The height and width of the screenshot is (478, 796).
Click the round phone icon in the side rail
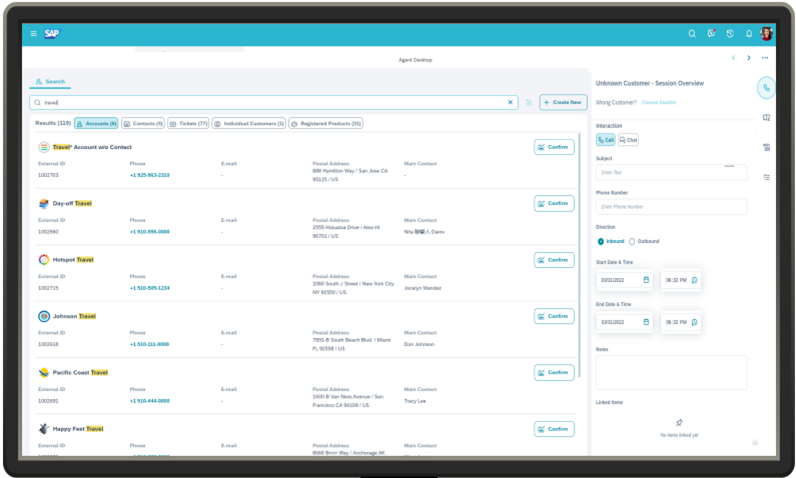767,88
